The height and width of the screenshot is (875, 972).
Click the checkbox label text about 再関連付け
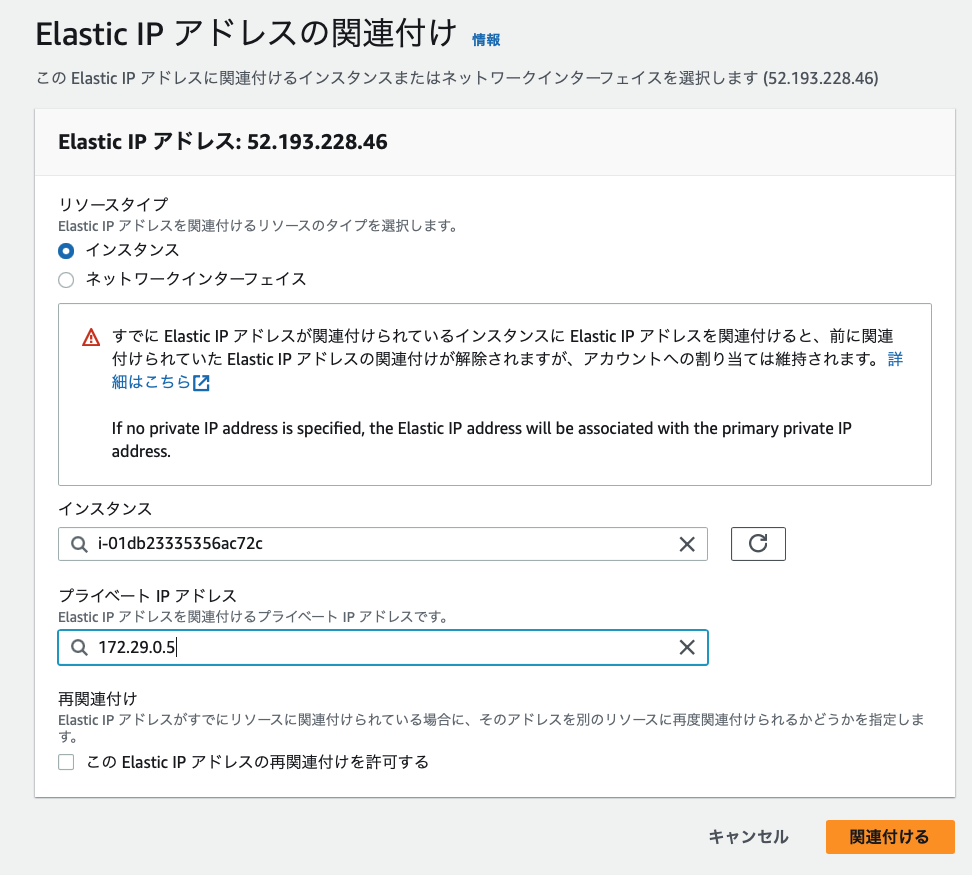point(257,762)
